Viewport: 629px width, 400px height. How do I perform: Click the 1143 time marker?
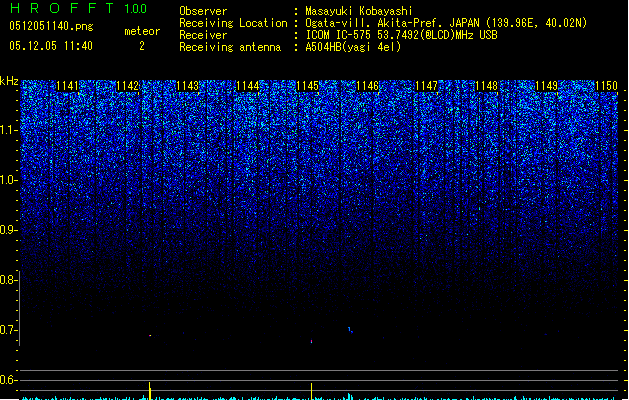tap(187, 86)
